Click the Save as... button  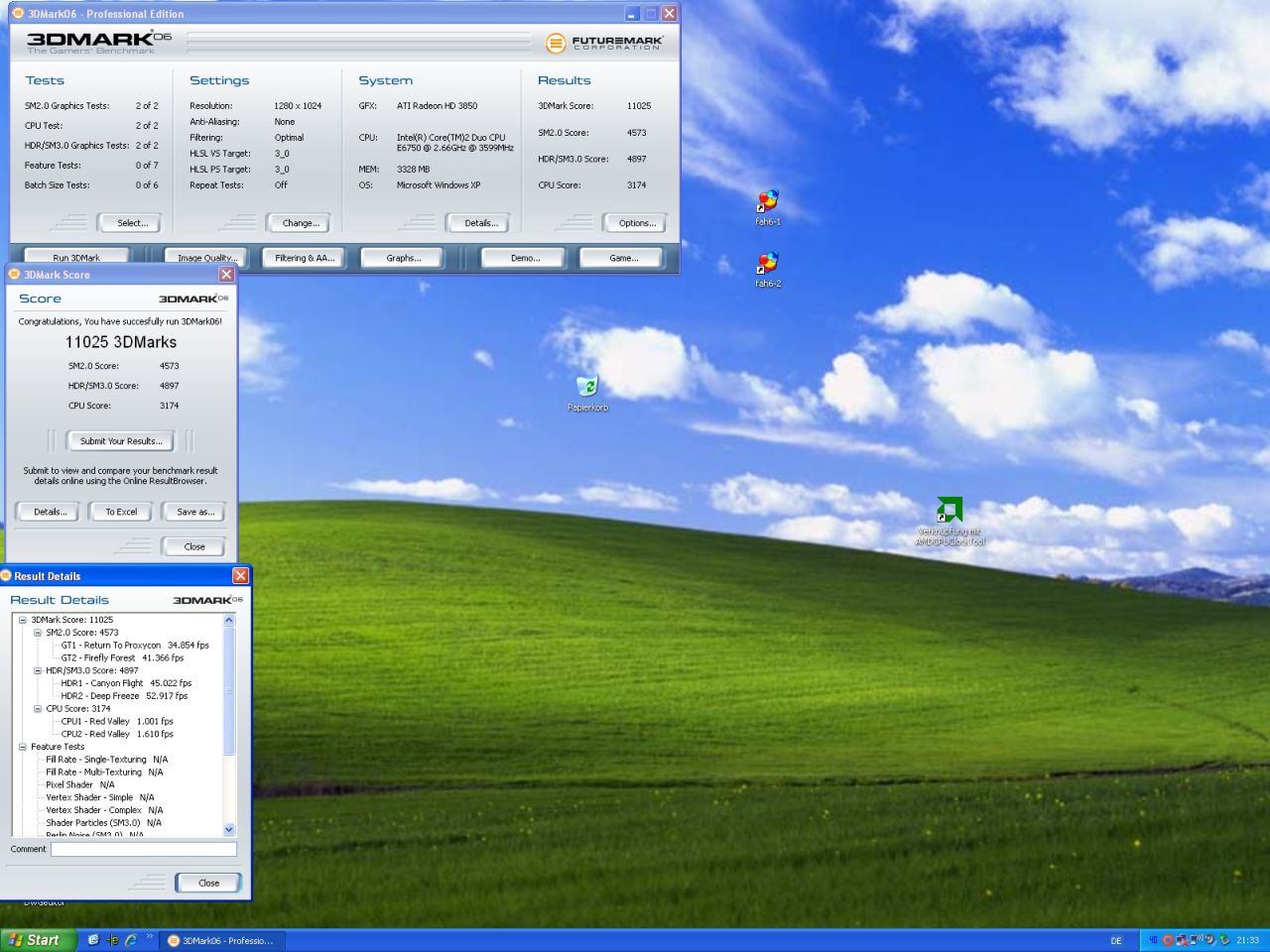(194, 512)
